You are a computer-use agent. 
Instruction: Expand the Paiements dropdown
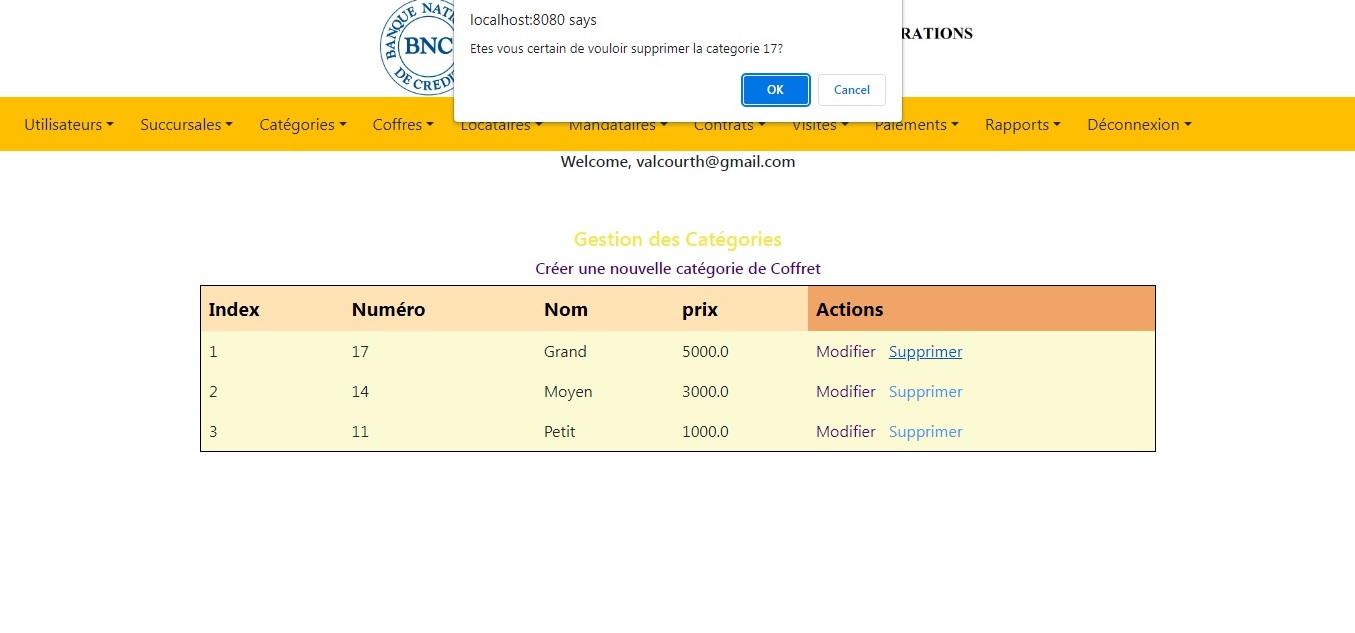pyautogui.click(x=916, y=126)
